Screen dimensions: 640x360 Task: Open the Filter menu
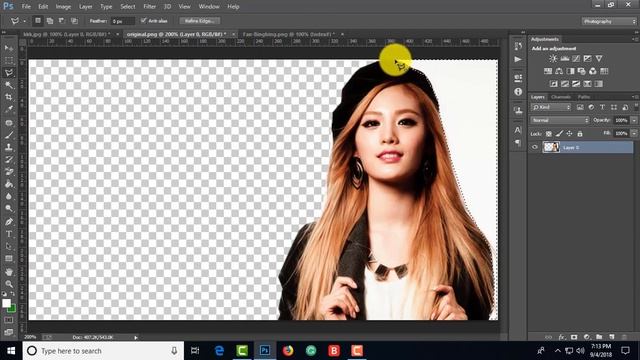point(149,7)
